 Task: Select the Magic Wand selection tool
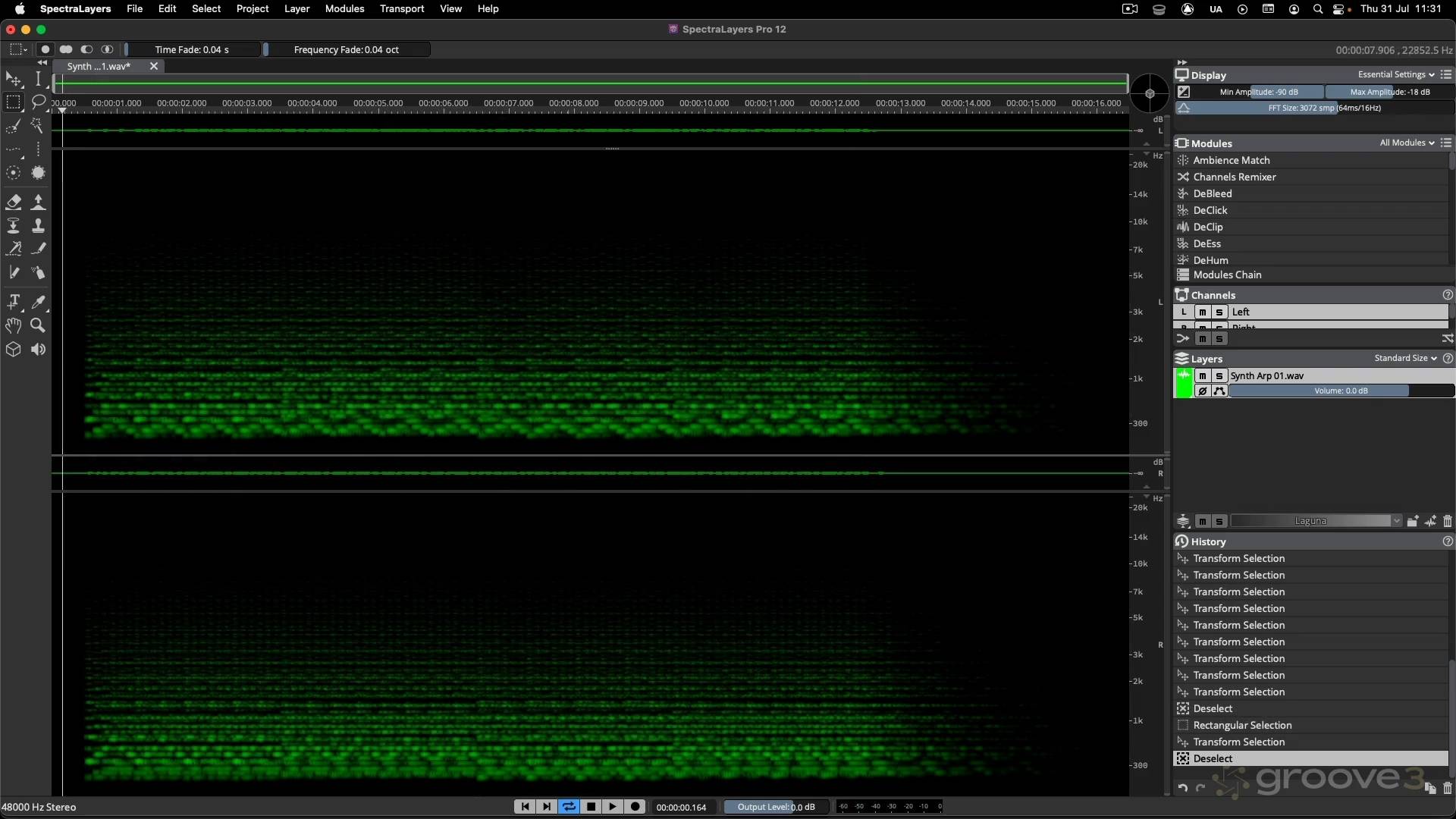(x=38, y=126)
